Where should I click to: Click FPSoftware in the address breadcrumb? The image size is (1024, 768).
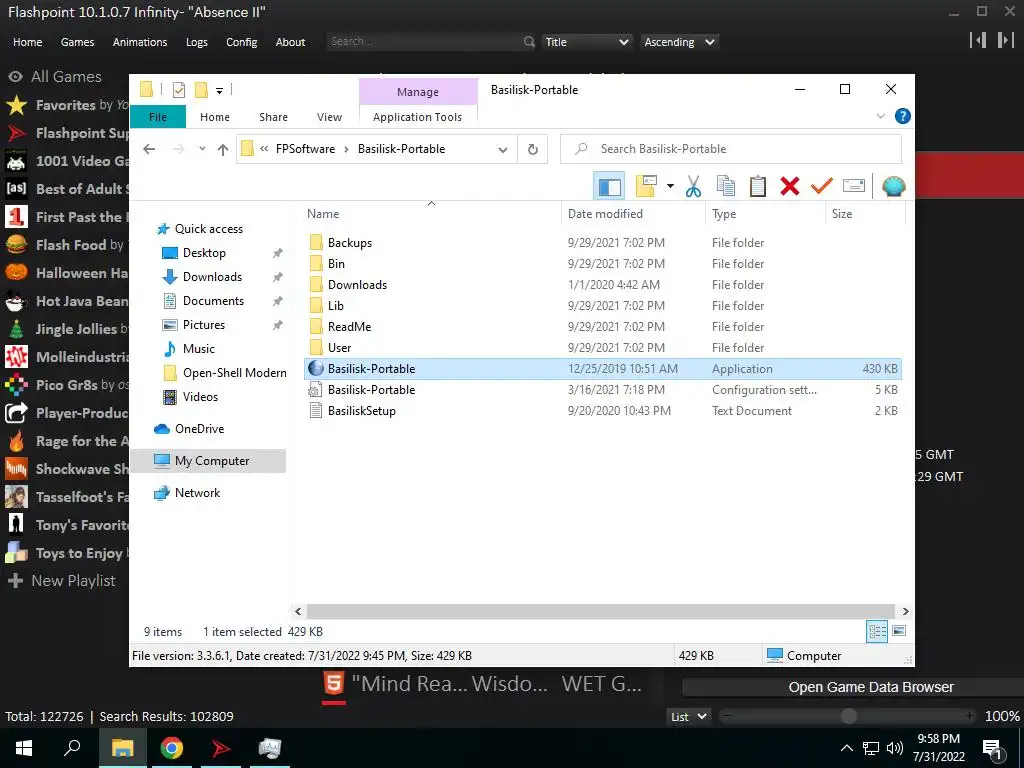pyautogui.click(x=305, y=149)
